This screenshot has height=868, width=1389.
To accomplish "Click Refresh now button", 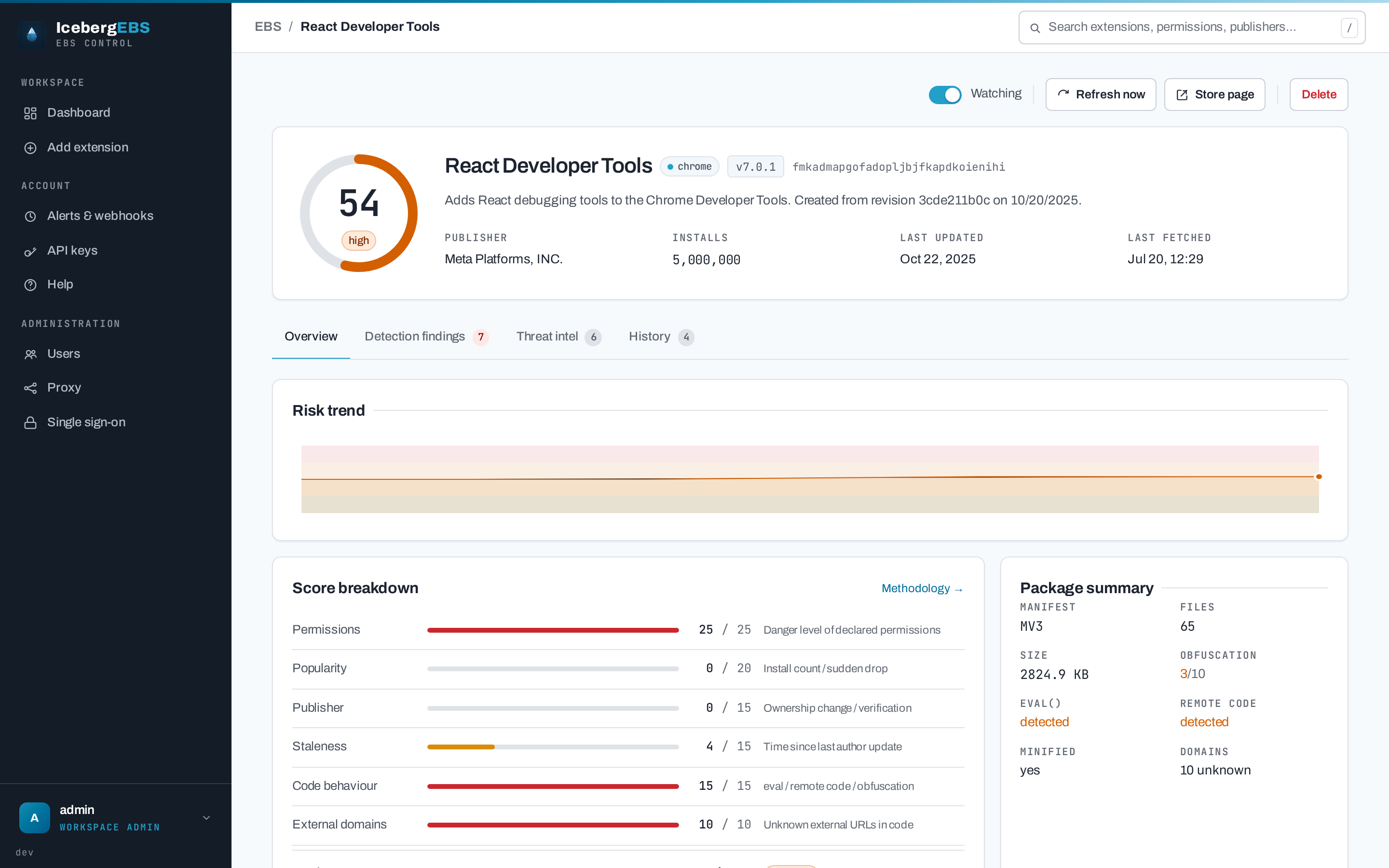I will tap(1100, 94).
